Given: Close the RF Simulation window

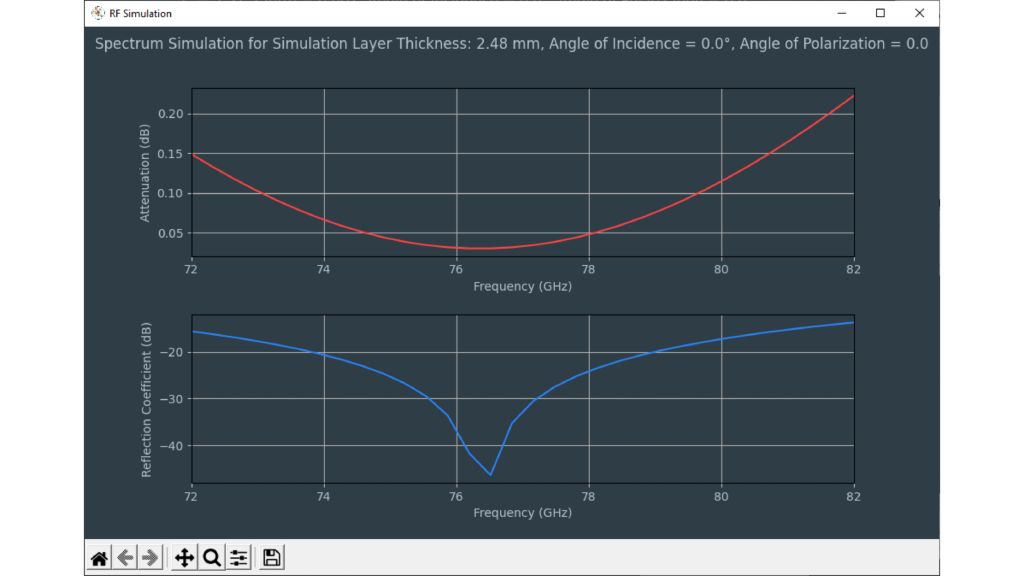Looking at the screenshot, I should click(918, 13).
